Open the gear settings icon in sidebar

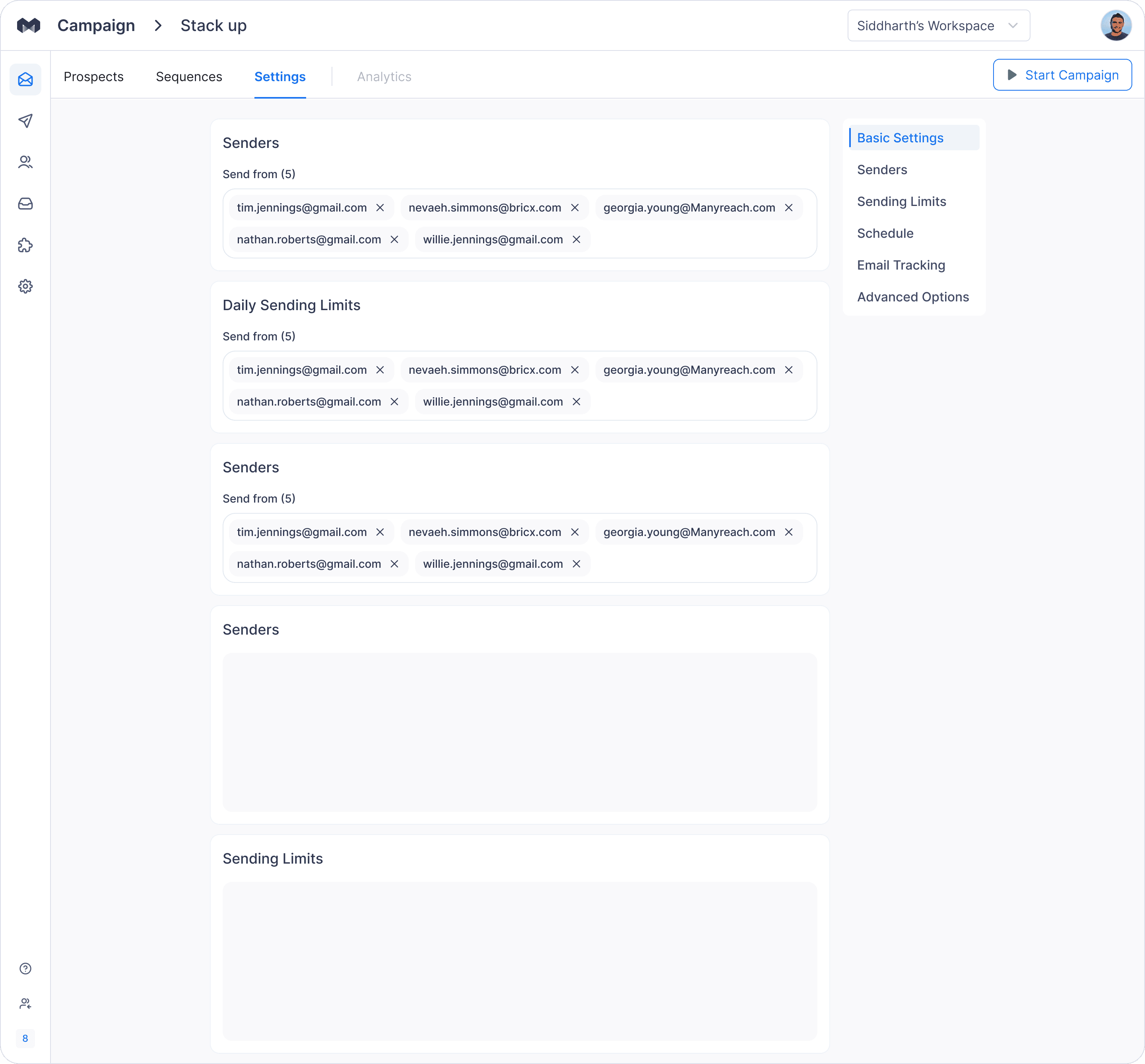click(25, 286)
